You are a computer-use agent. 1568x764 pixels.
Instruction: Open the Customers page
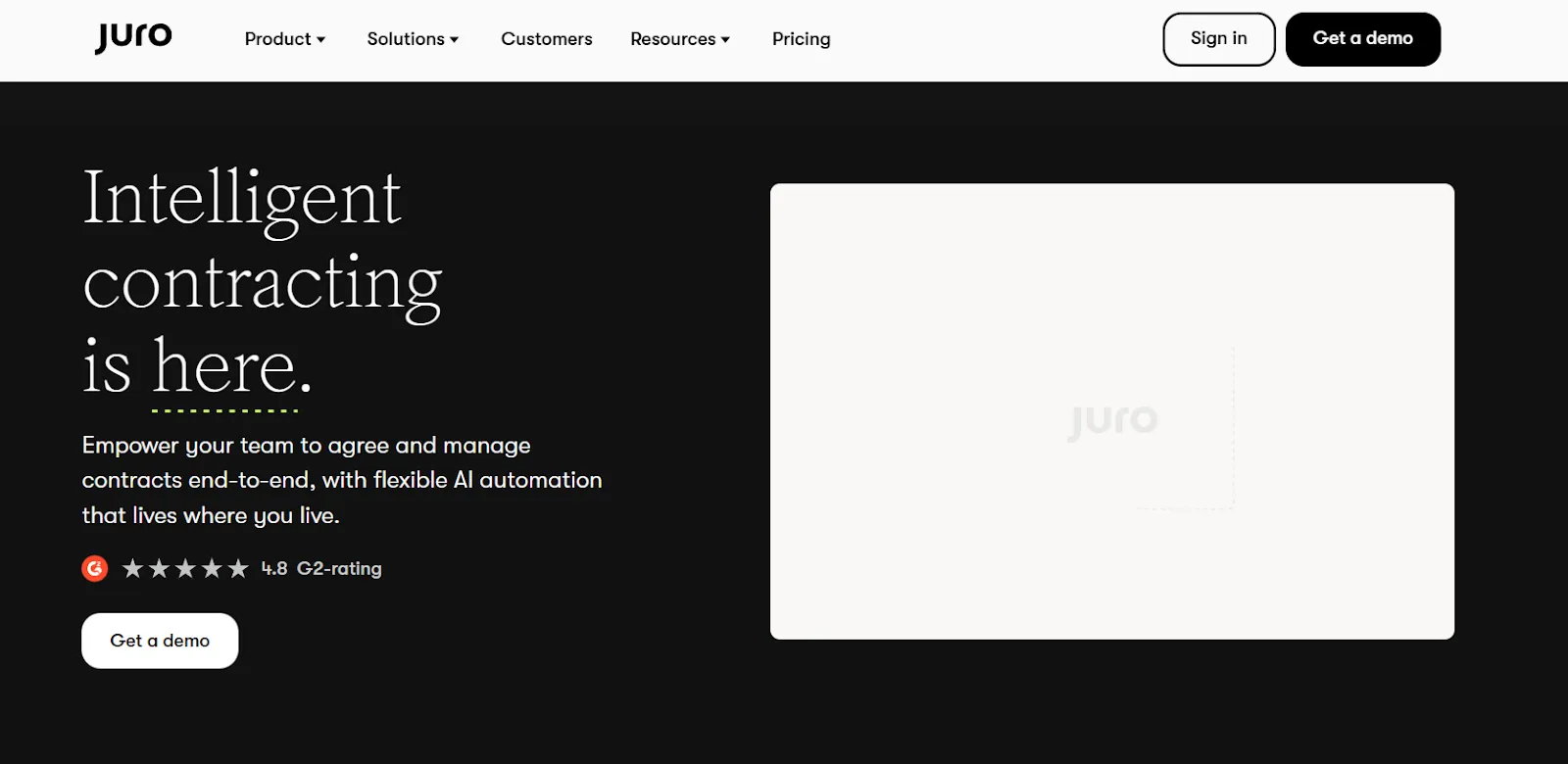click(x=547, y=39)
